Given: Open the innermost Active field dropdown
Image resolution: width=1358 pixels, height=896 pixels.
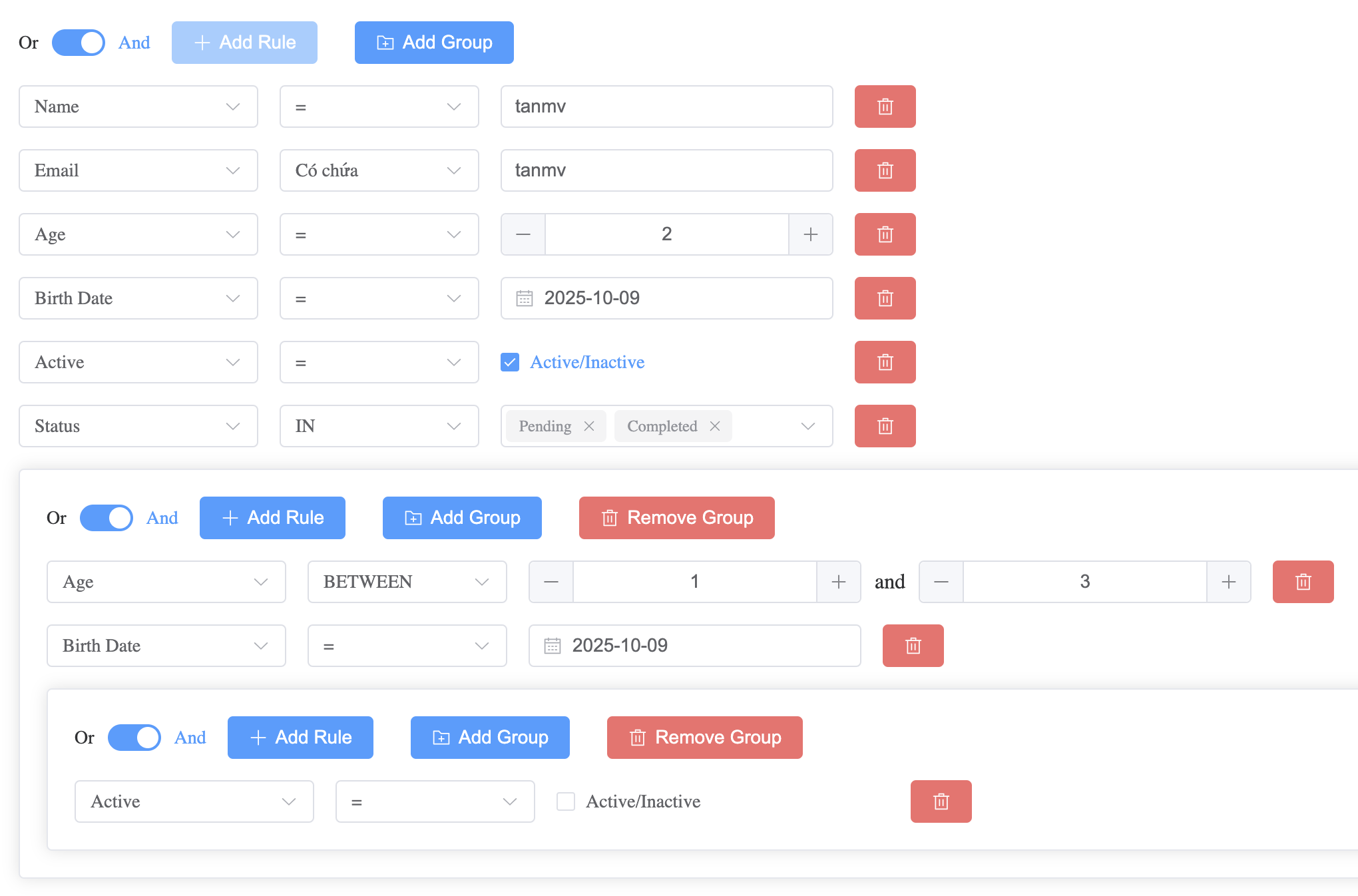Looking at the screenshot, I should click(x=194, y=801).
